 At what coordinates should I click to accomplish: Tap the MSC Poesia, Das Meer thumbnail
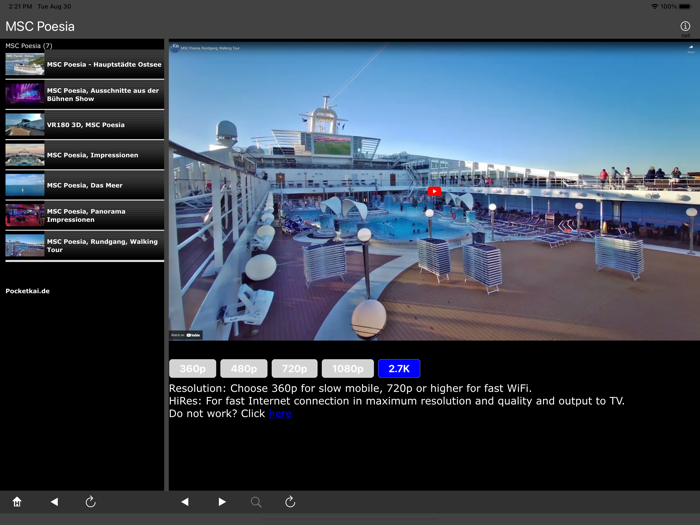point(25,185)
